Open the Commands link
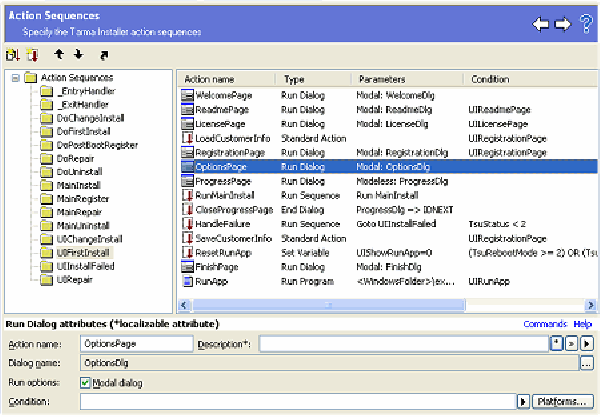The image size is (600, 417). tap(544, 325)
